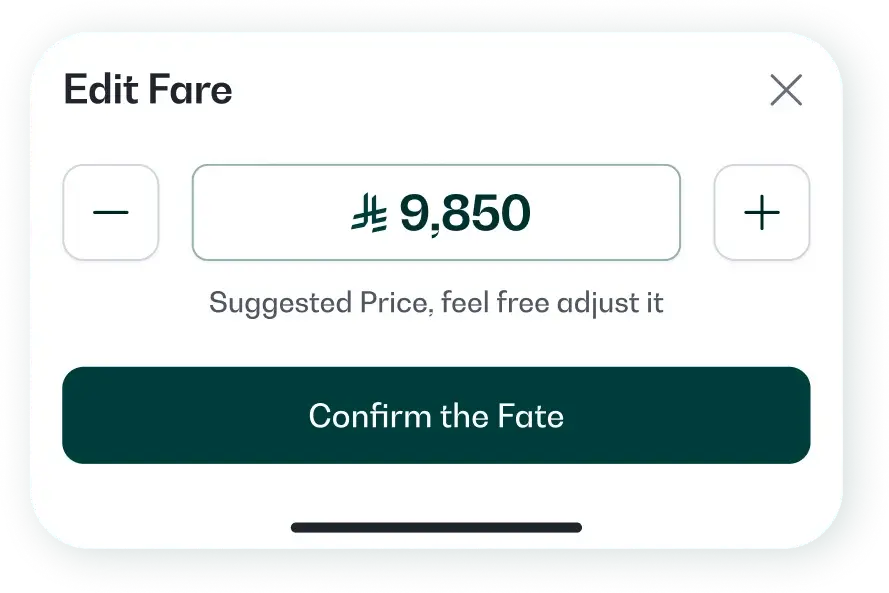Tap the plus icon to raise price

tap(761, 212)
